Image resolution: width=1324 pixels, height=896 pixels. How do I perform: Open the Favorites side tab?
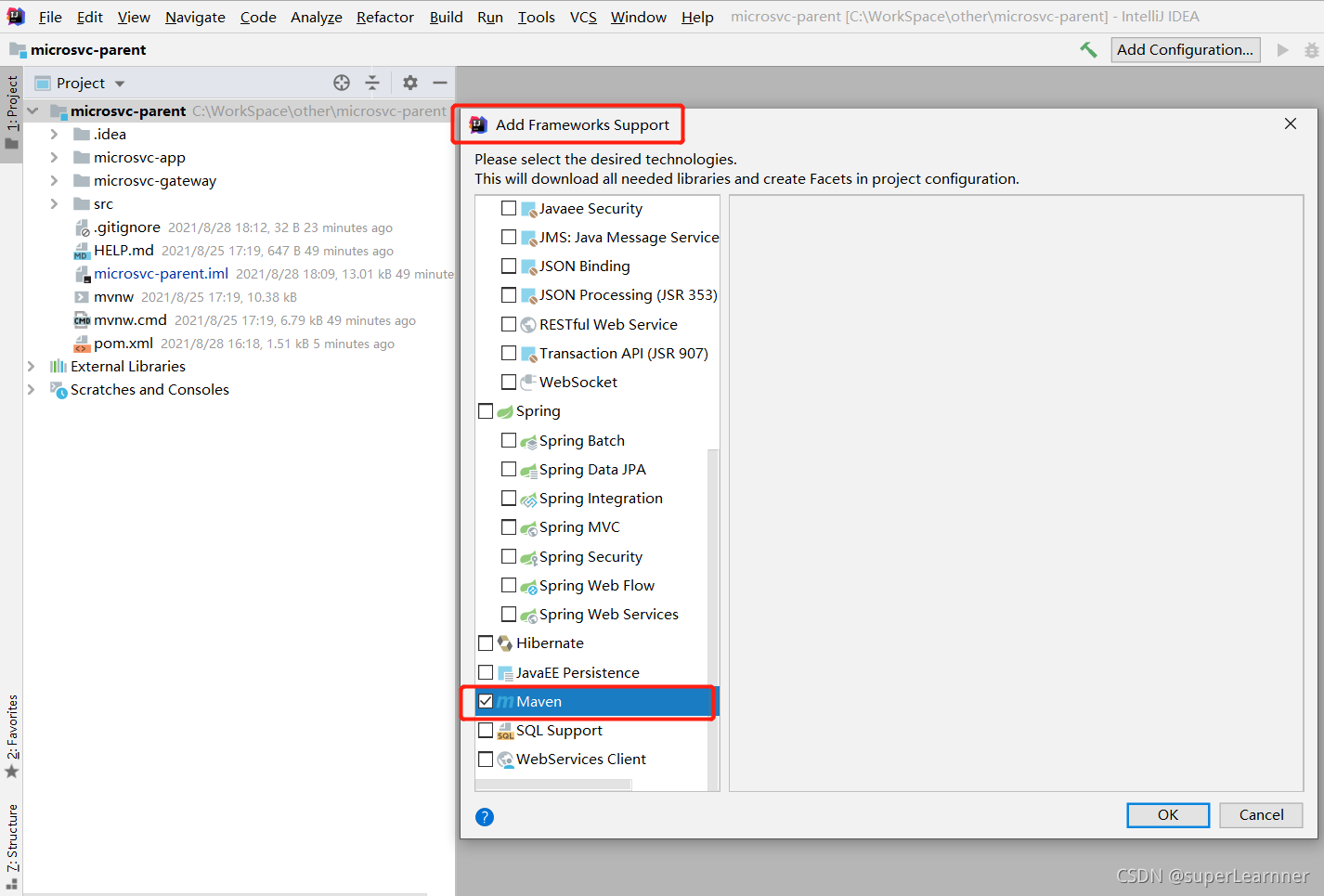(x=12, y=736)
